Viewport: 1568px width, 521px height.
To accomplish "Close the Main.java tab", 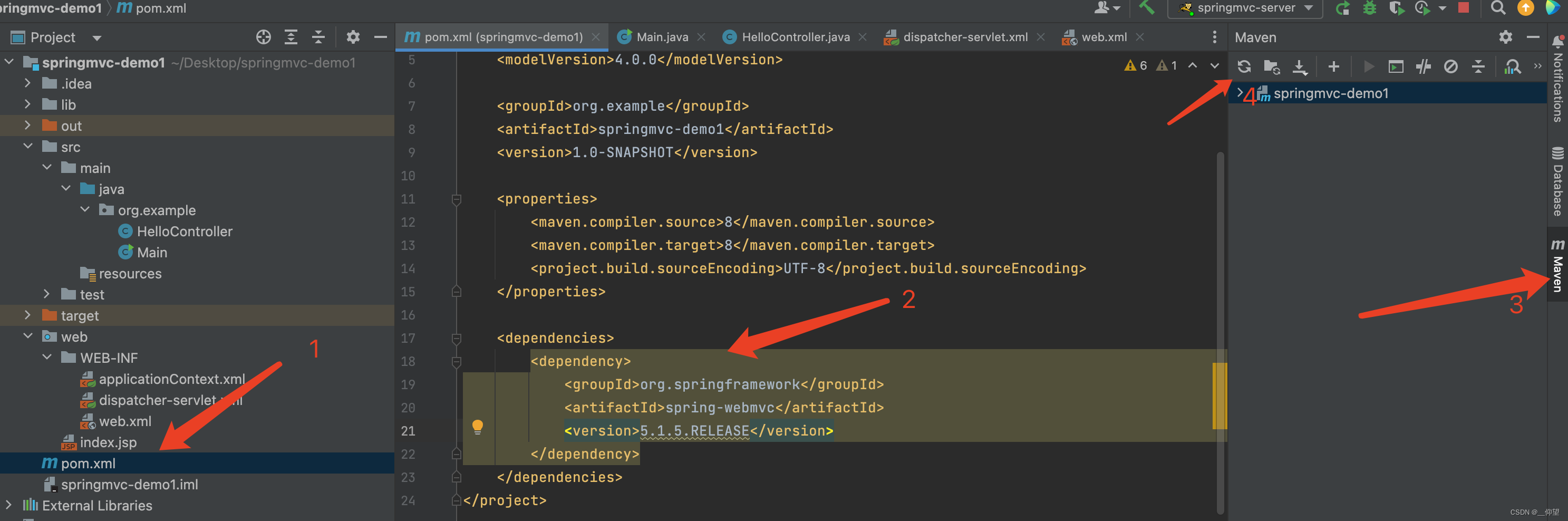I will tap(701, 37).
